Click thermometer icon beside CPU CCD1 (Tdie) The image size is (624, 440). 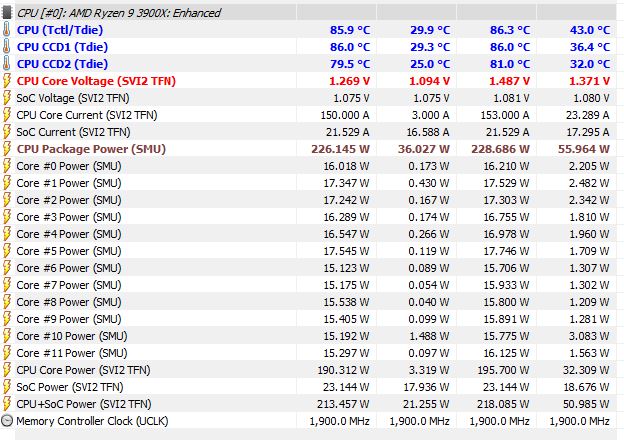click(7, 47)
